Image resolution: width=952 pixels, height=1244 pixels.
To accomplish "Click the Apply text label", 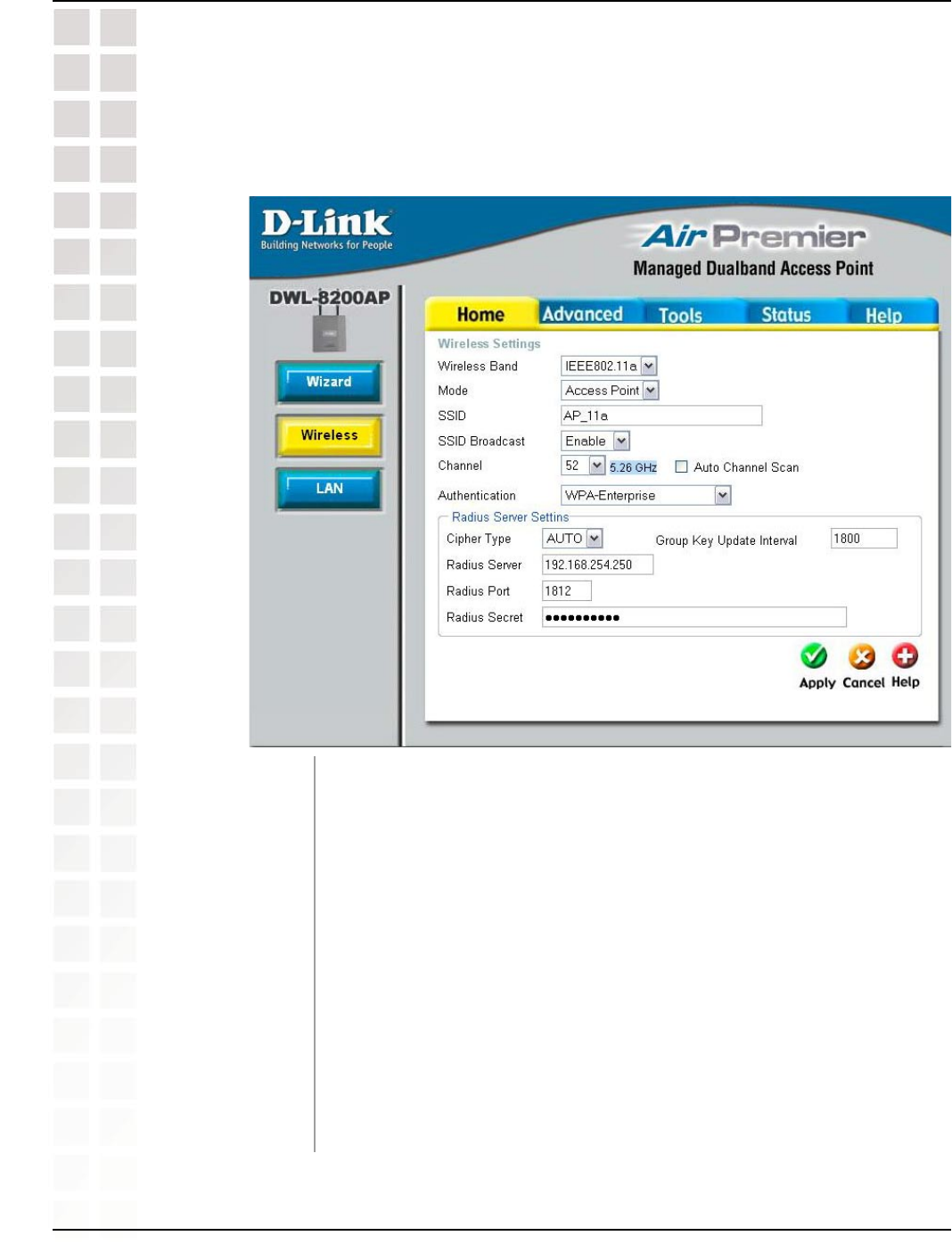I will coord(817,683).
